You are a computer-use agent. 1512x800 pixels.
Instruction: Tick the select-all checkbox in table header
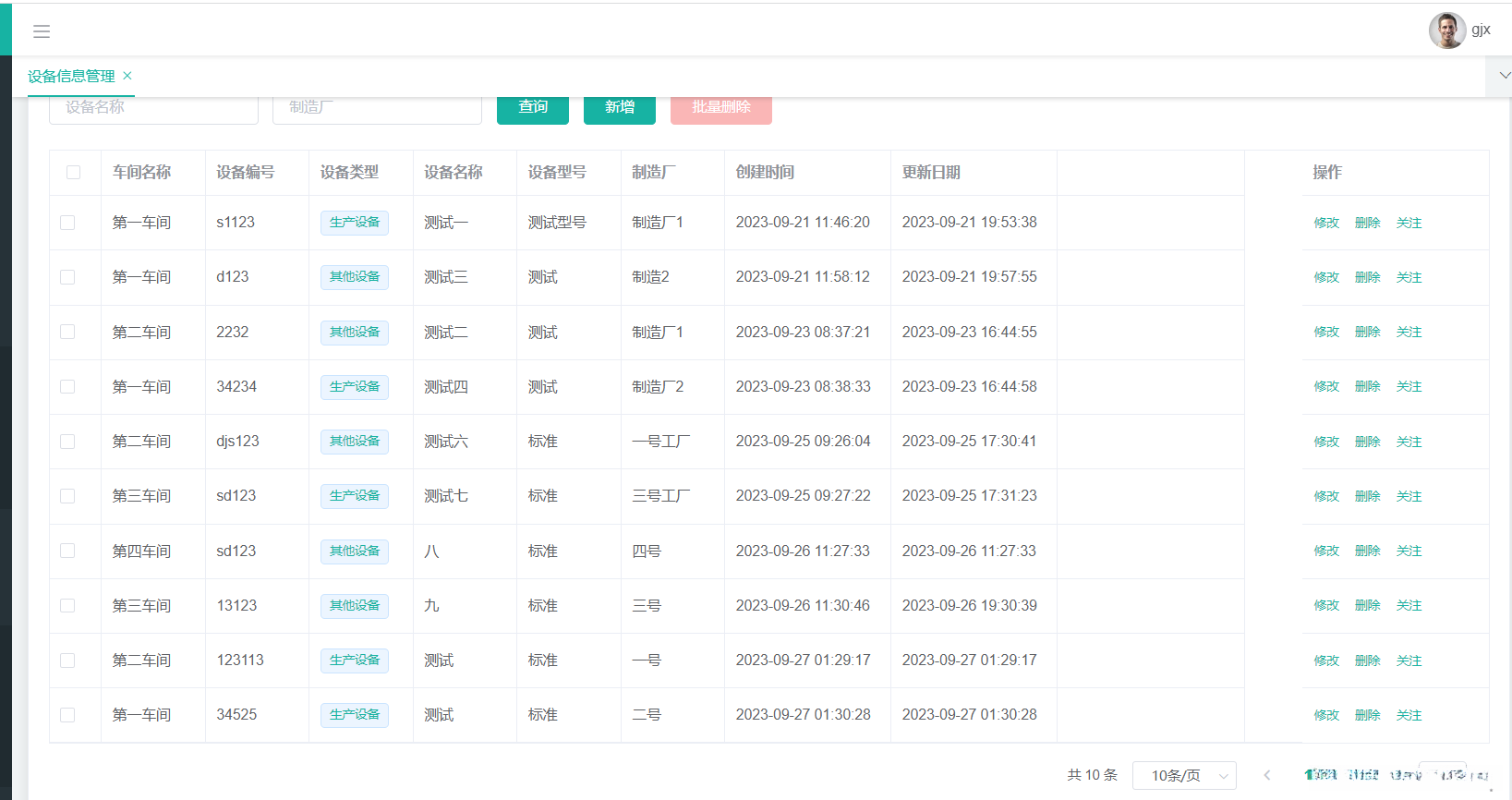[x=74, y=173]
